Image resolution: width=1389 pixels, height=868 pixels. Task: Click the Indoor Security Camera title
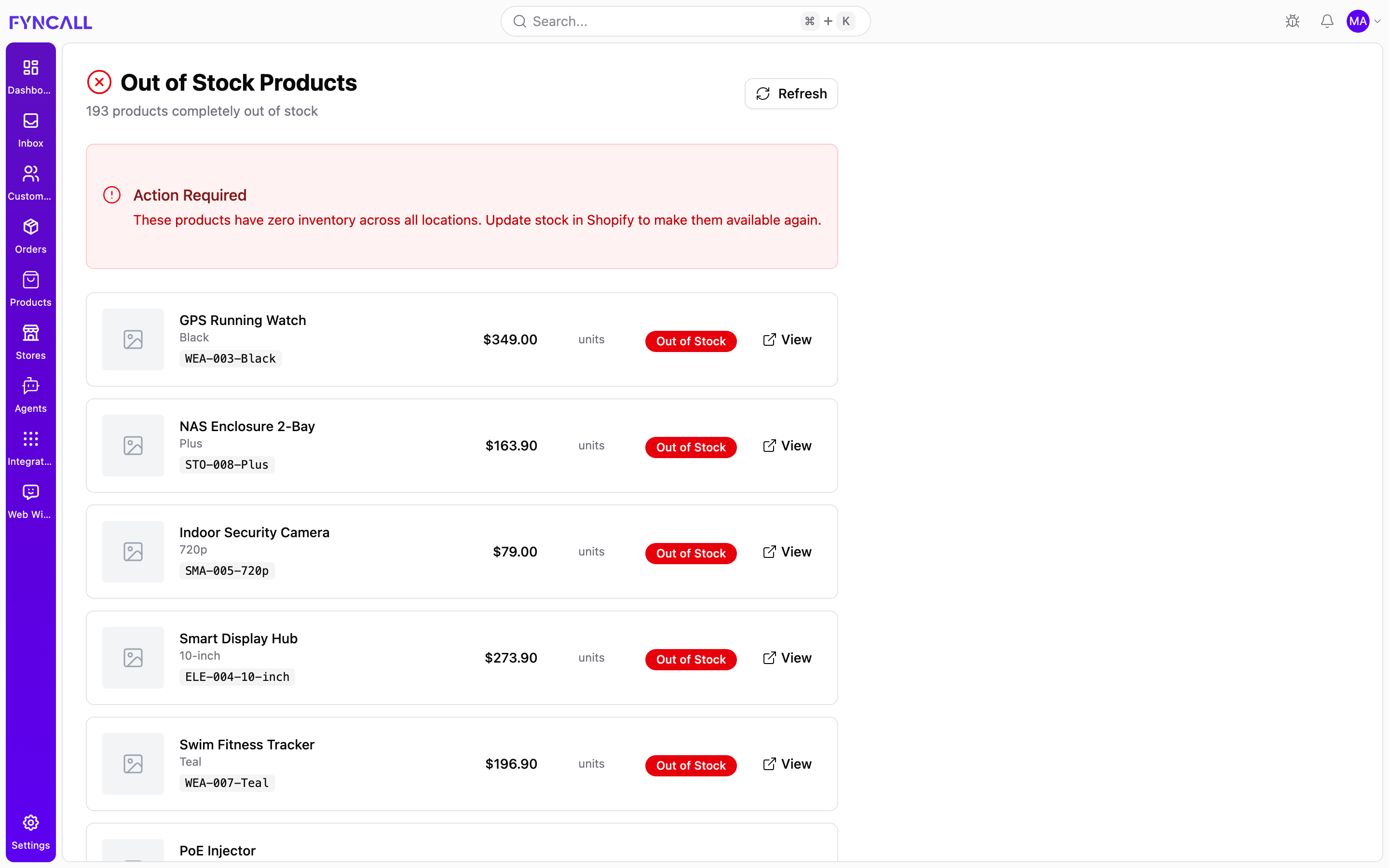254,533
